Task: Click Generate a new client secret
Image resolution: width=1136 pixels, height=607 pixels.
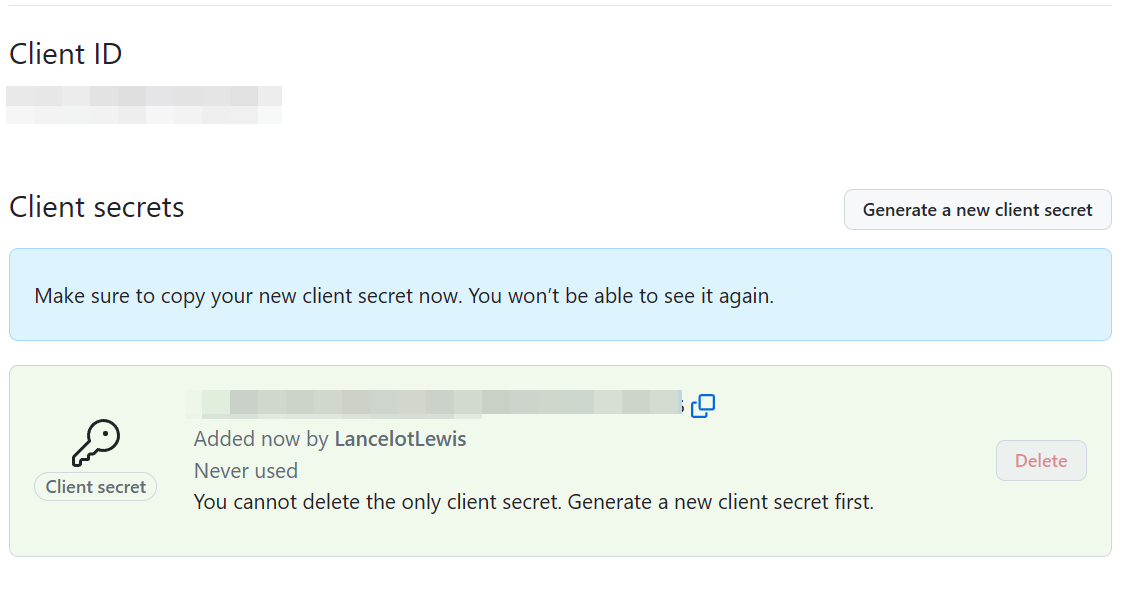Action: pos(977,210)
